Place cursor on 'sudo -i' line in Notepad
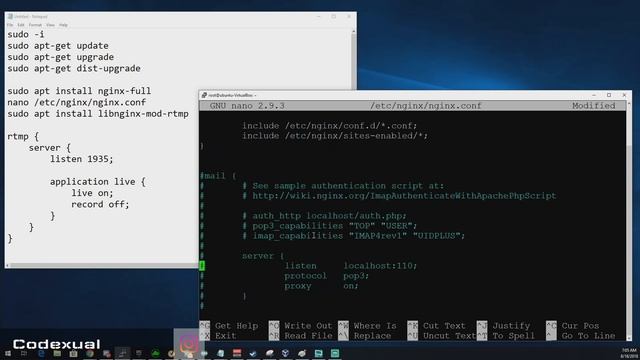Screen dimensions: 640x360 pos(26,34)
